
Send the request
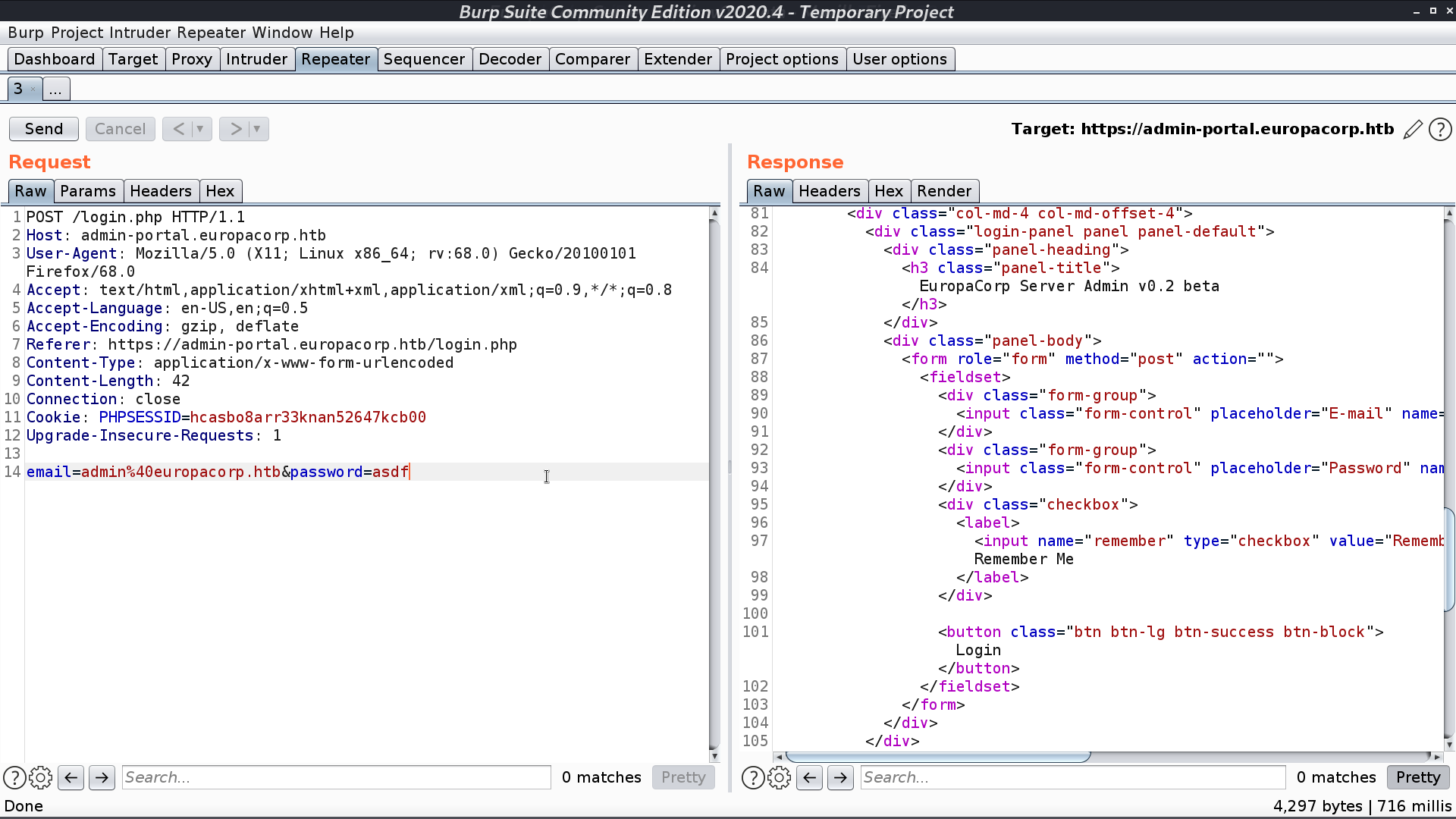coord(44,129)
